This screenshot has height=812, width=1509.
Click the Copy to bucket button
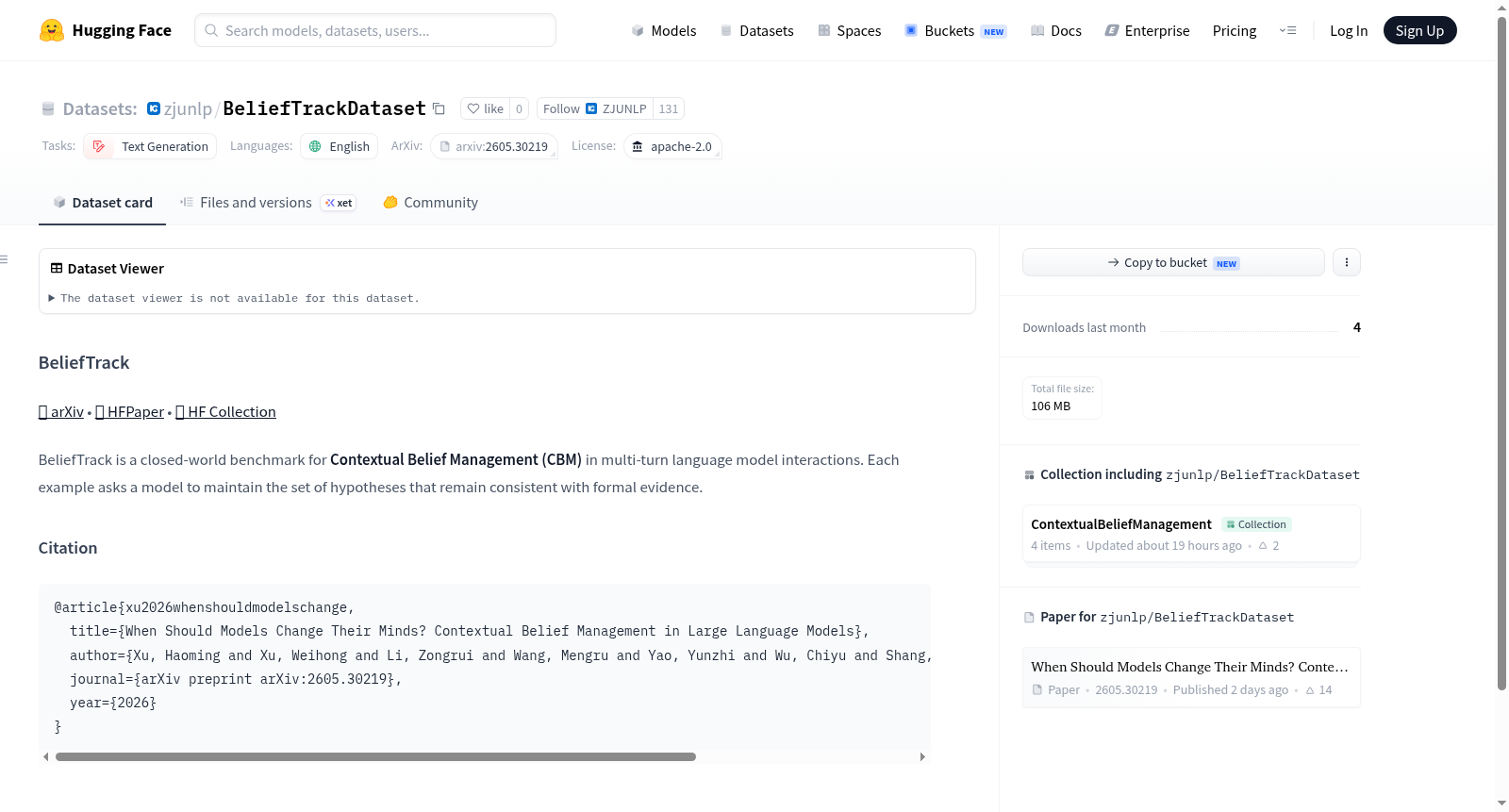coord(1173,262)
